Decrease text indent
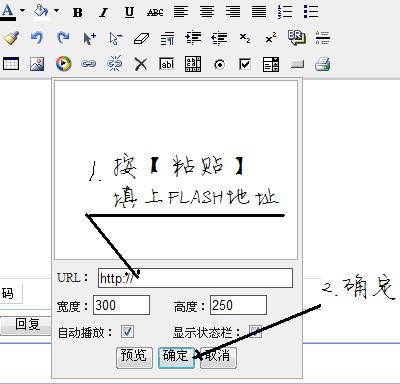This screenshot has width=400, height=384. [x=219, y=38]
